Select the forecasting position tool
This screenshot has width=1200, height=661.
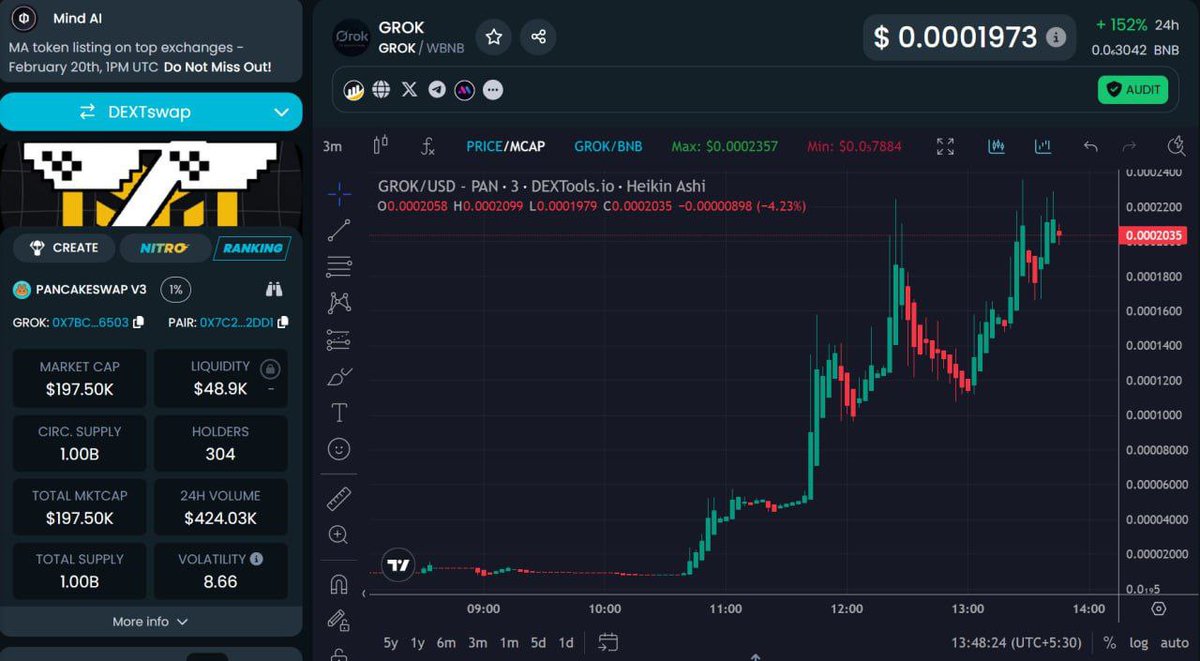(x=339, y=340)
